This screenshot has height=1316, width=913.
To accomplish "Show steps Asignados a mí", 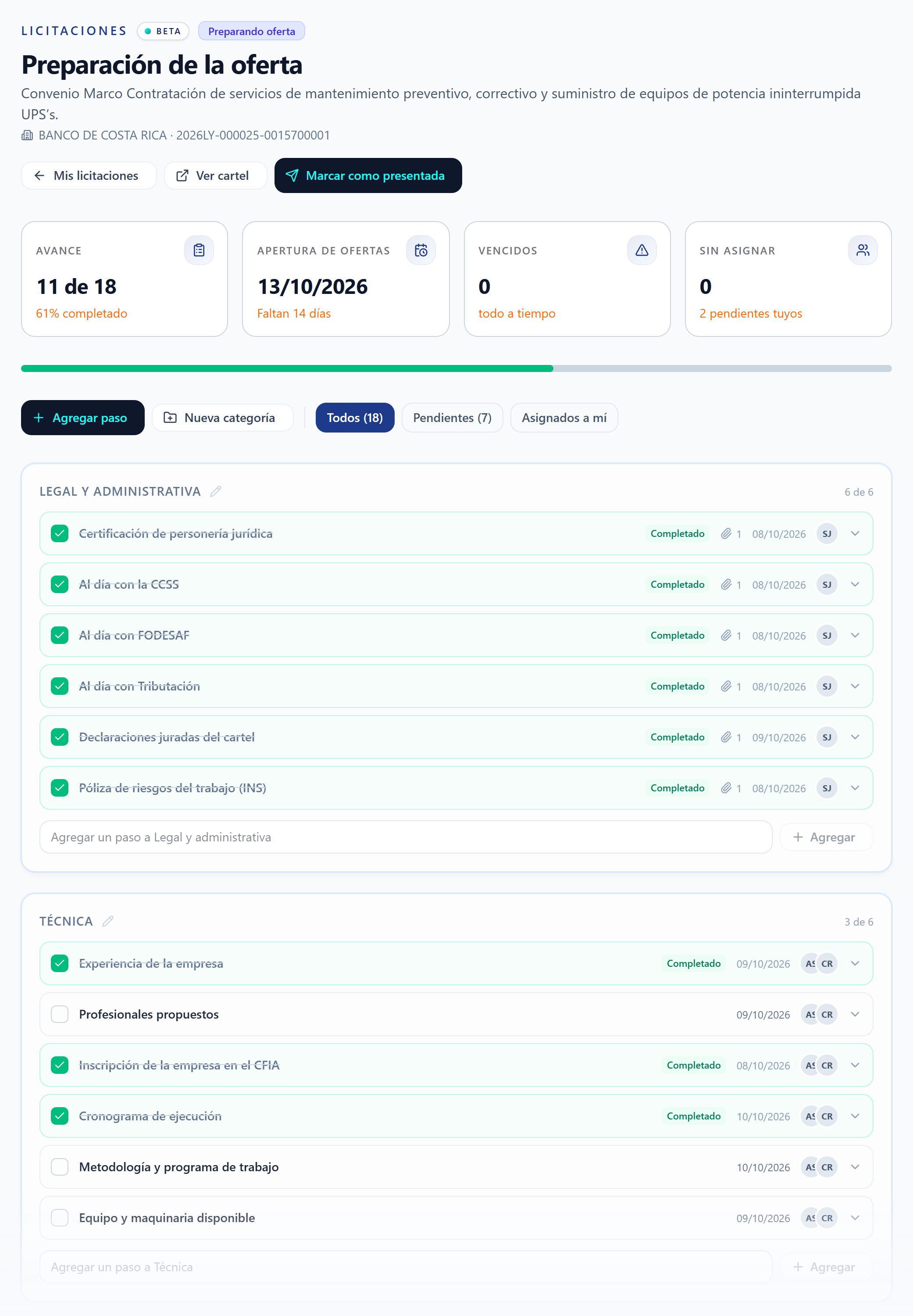I will coord(563,418).
